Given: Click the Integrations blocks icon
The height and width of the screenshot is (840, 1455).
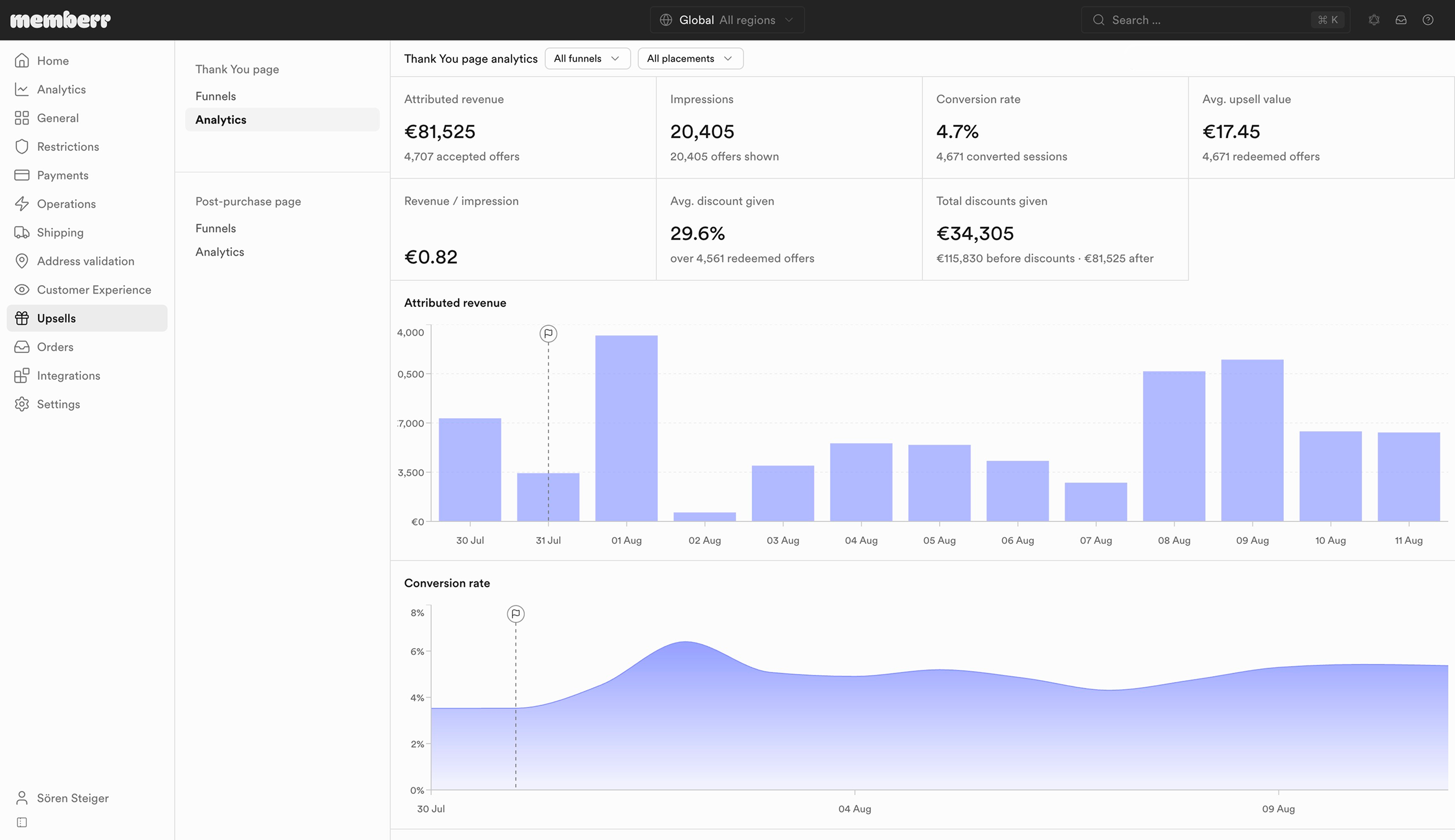Looking at the screenshot, I should 22,375.
